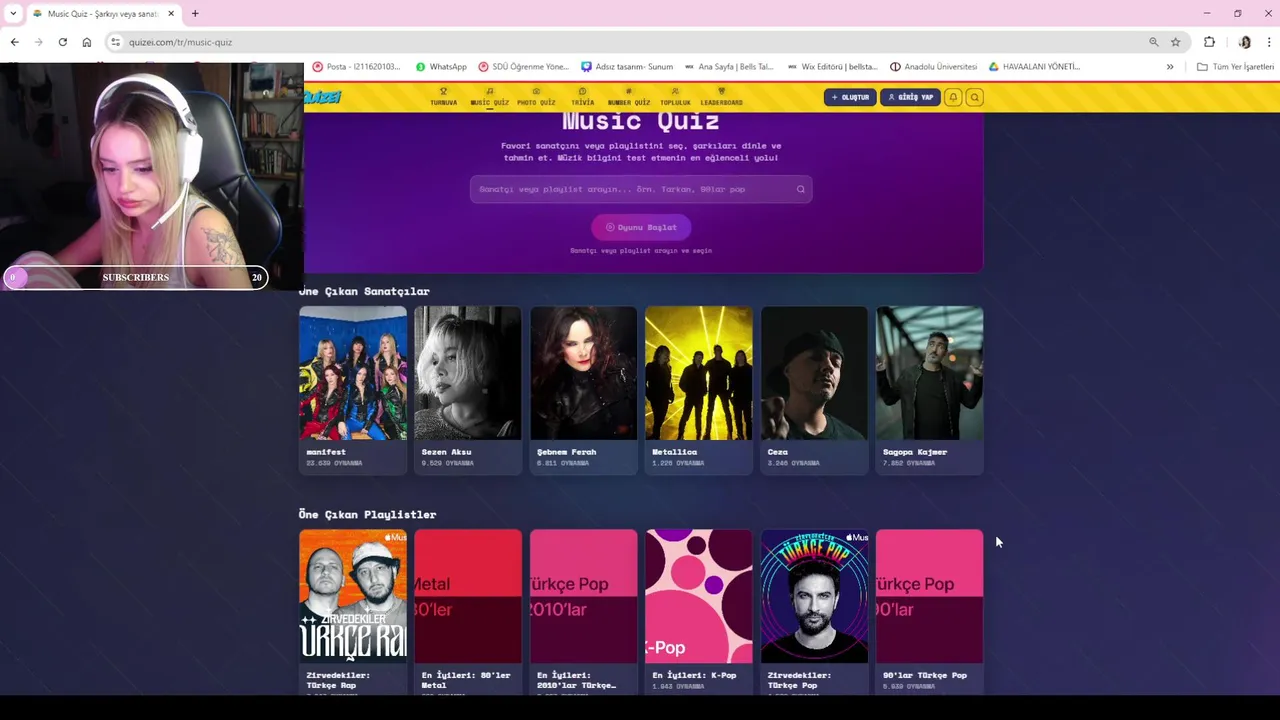Open the Ana Sayfa | Bells bookmark
The height and width of the screenshot is (720, 1280).
click(x=728, y=67)
